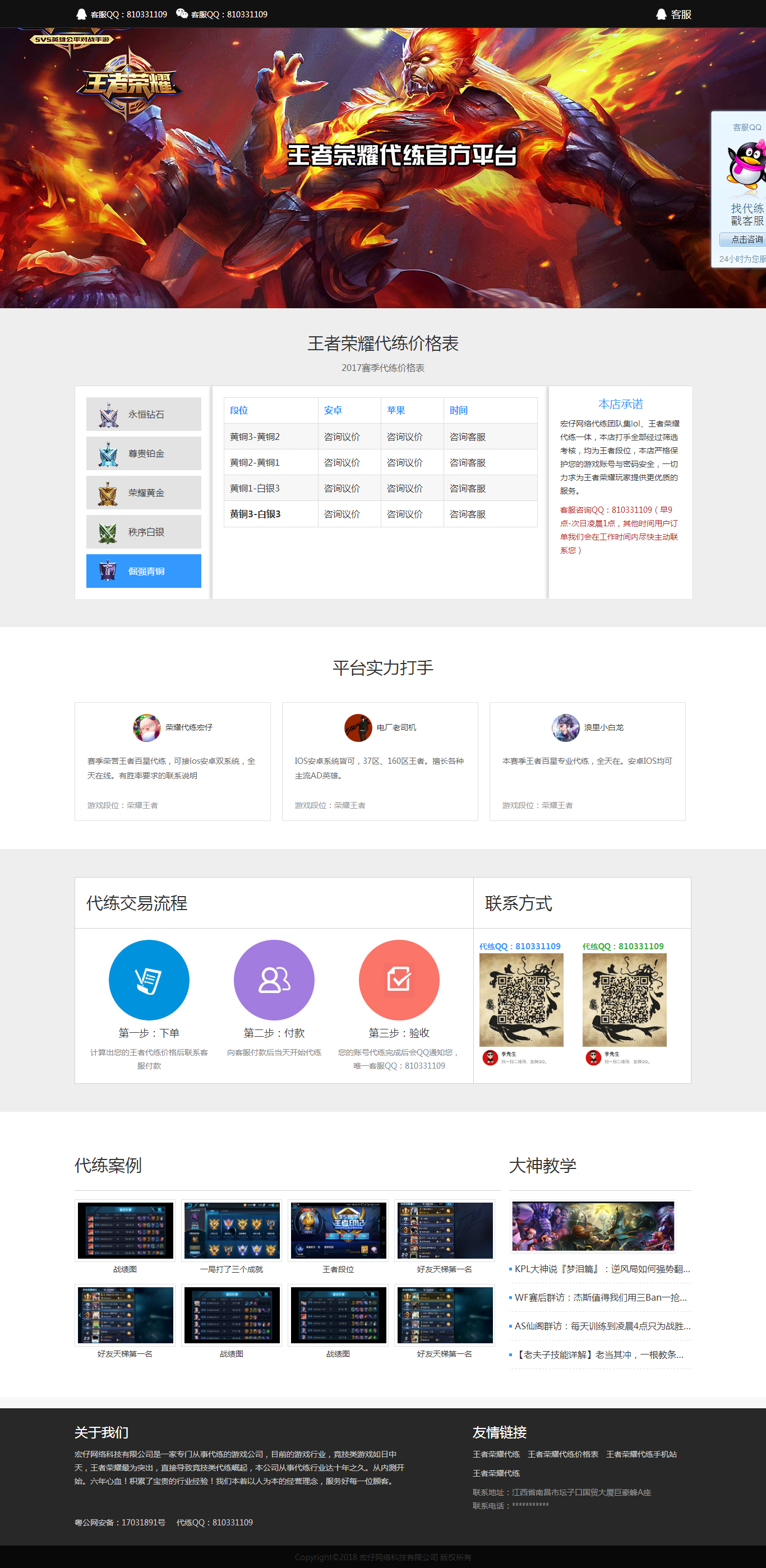This screenshot has width=766, height=1568.
Task: Click the 本店承诺 heading
Action: point(620,404)
